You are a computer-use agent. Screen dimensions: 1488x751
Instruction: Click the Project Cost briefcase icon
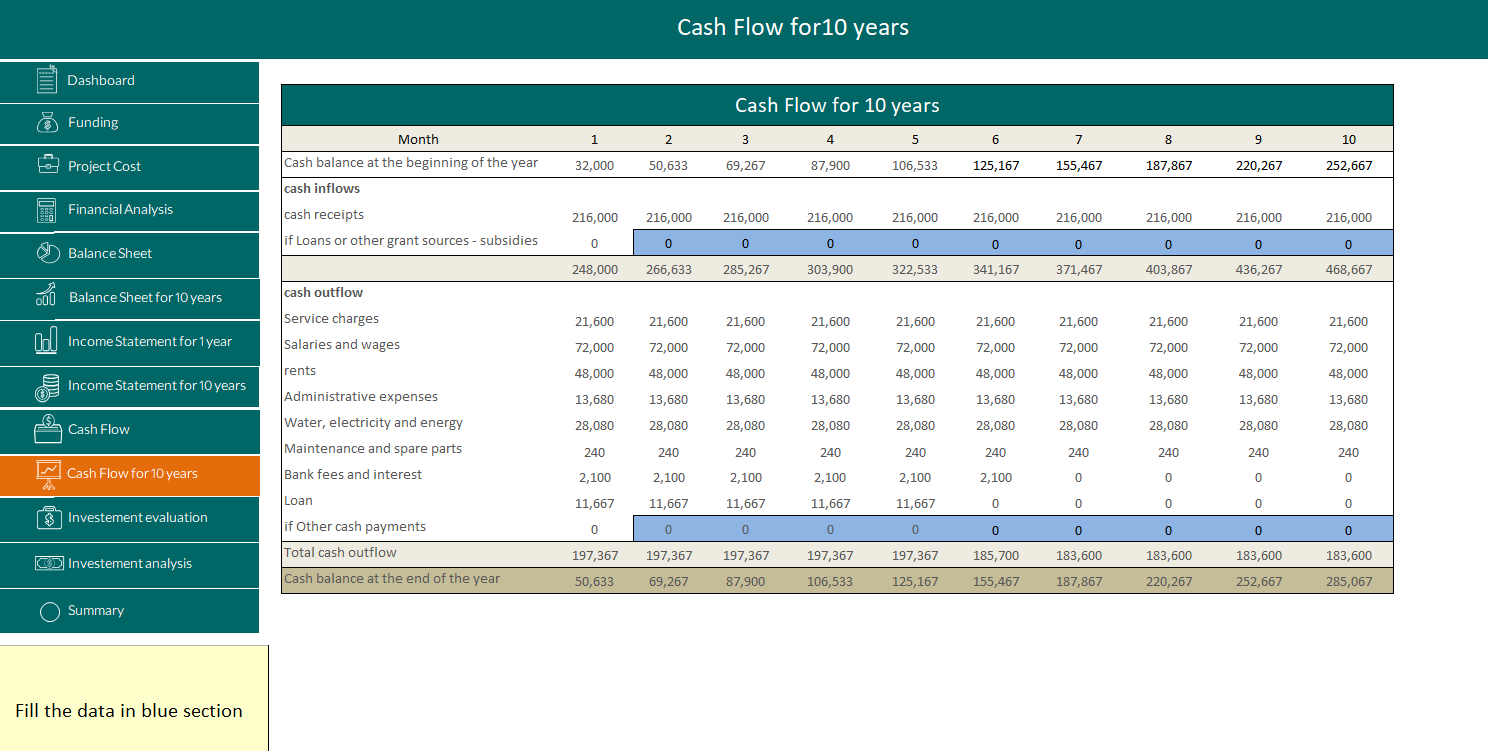(x=47, y=165)
